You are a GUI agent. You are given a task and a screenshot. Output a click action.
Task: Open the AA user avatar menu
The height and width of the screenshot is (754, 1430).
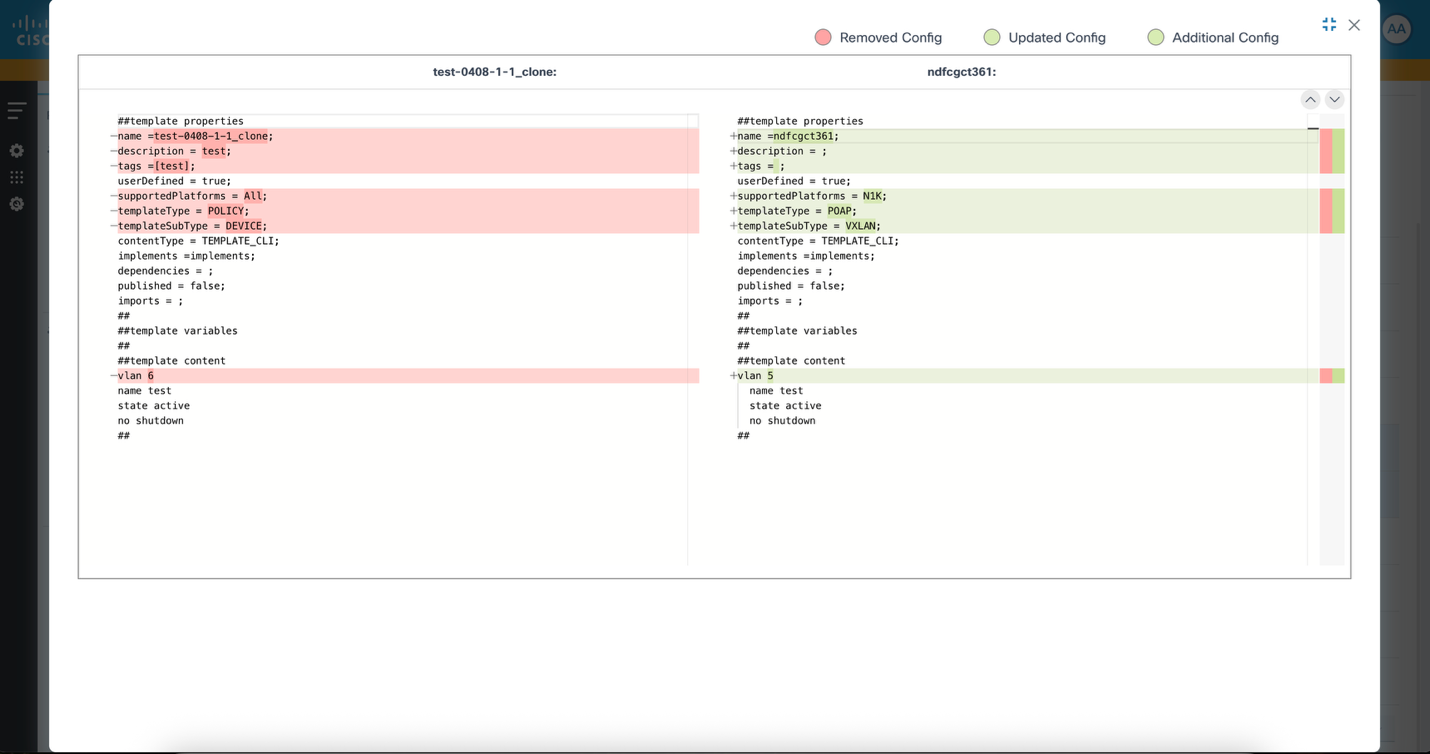pyautogui.click(x=1397, y=29)
